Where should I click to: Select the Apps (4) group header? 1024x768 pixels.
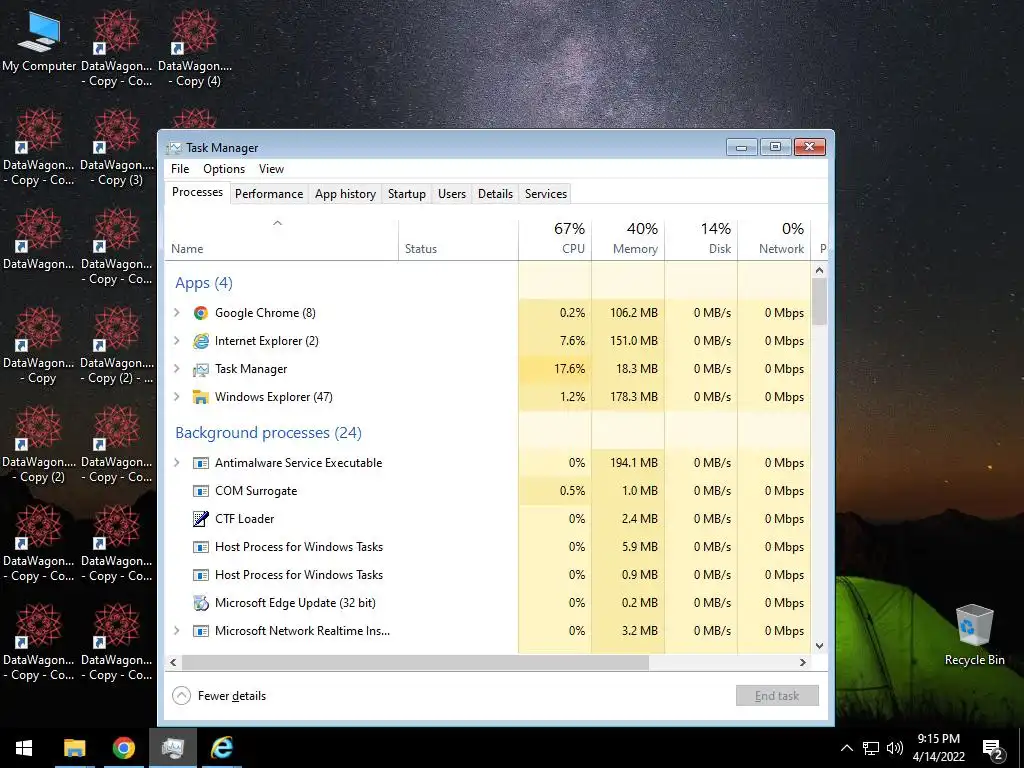pos(204,283)
